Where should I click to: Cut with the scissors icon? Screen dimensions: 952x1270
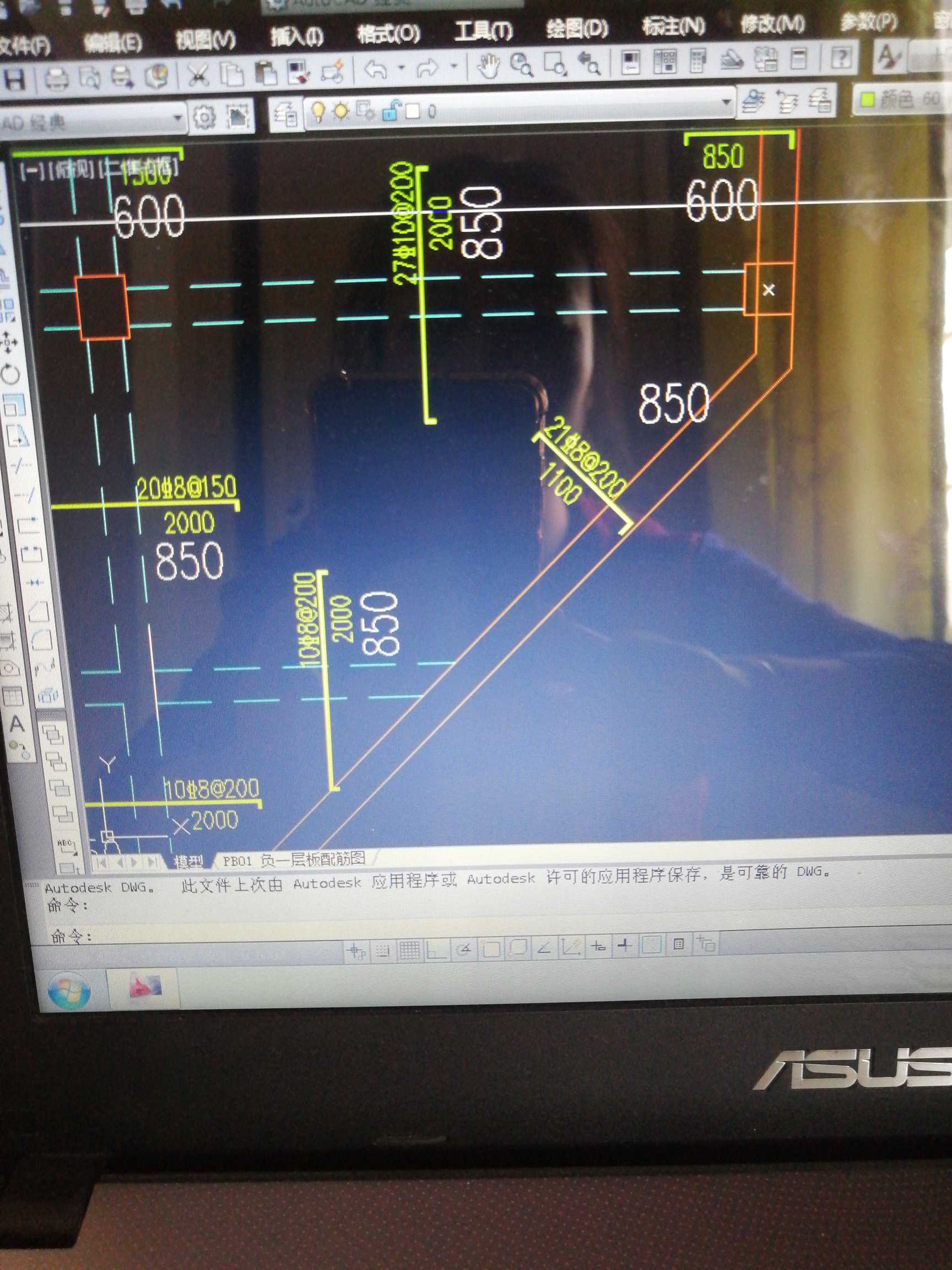[x=198, y=76]
